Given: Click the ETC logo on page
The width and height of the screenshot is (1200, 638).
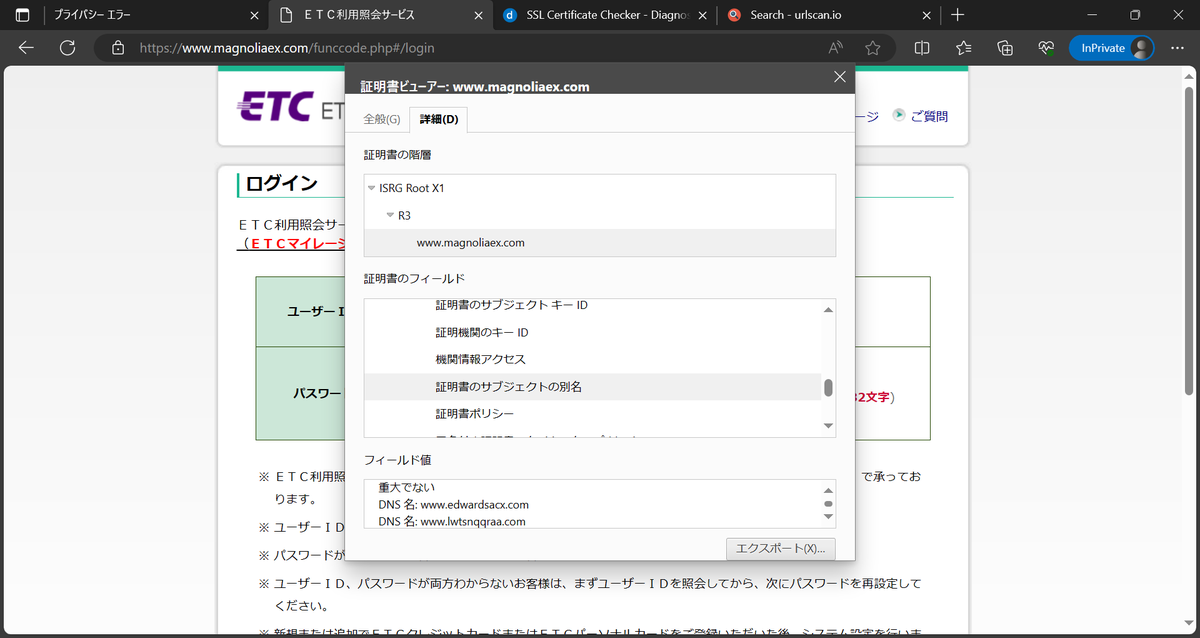Looking at the screenshot, I should (x=276, y=107).
